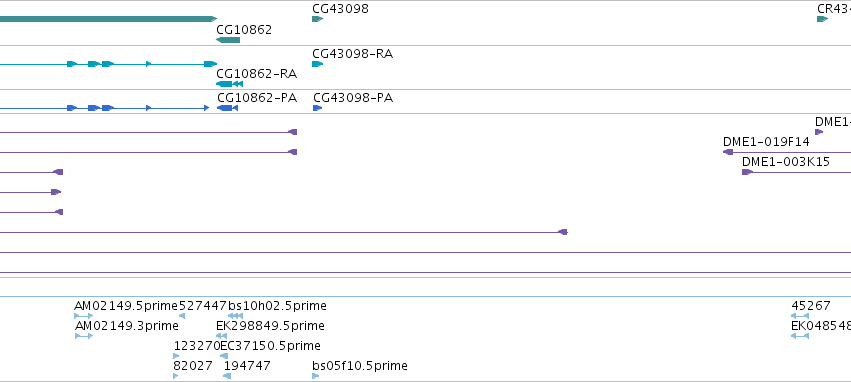Select the bs05f10.5prime EST arrow

tap(316, 376)
